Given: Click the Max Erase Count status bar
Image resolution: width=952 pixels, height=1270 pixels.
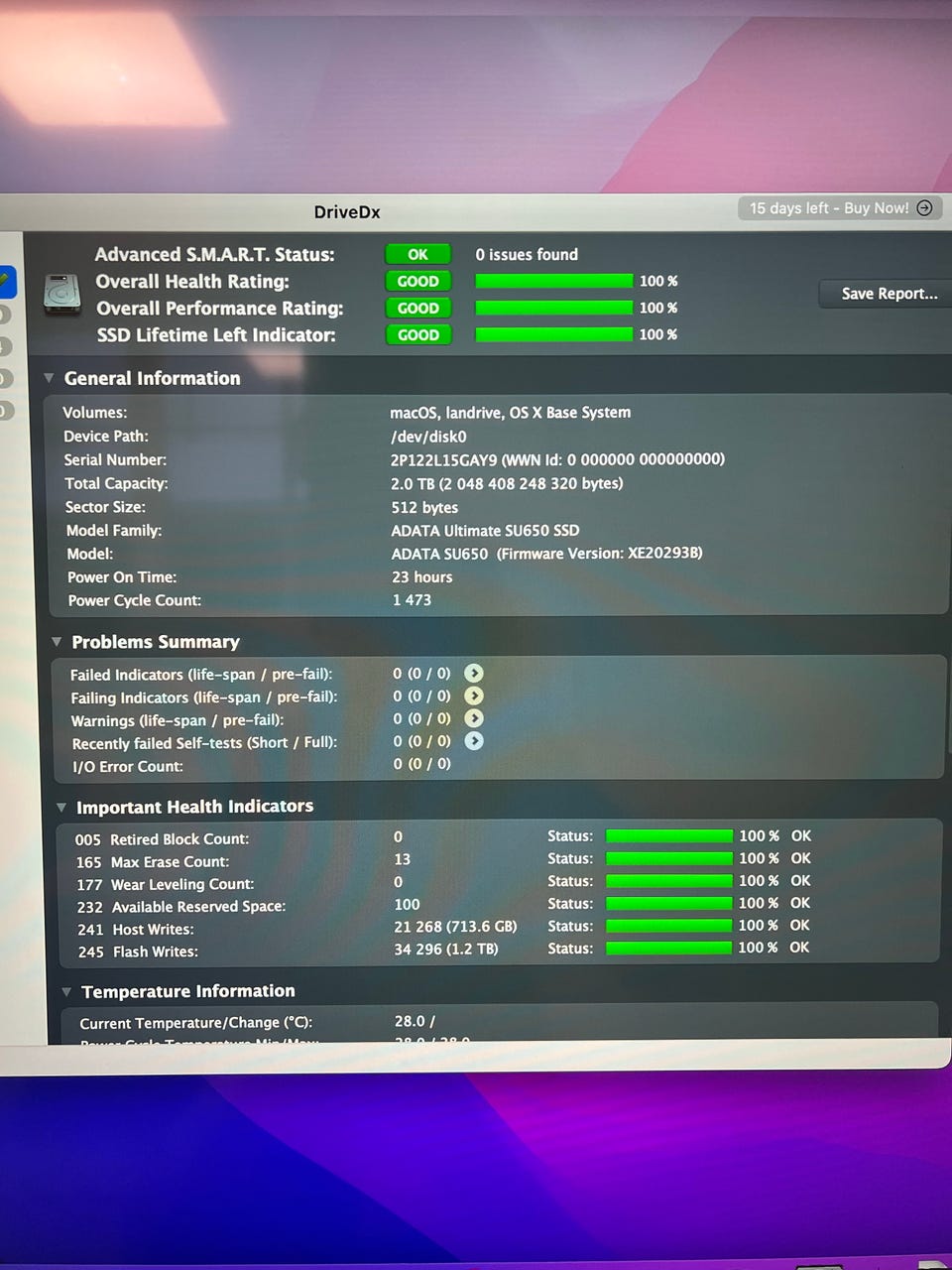Looking at the screenshot, I should tap(668, 858).
